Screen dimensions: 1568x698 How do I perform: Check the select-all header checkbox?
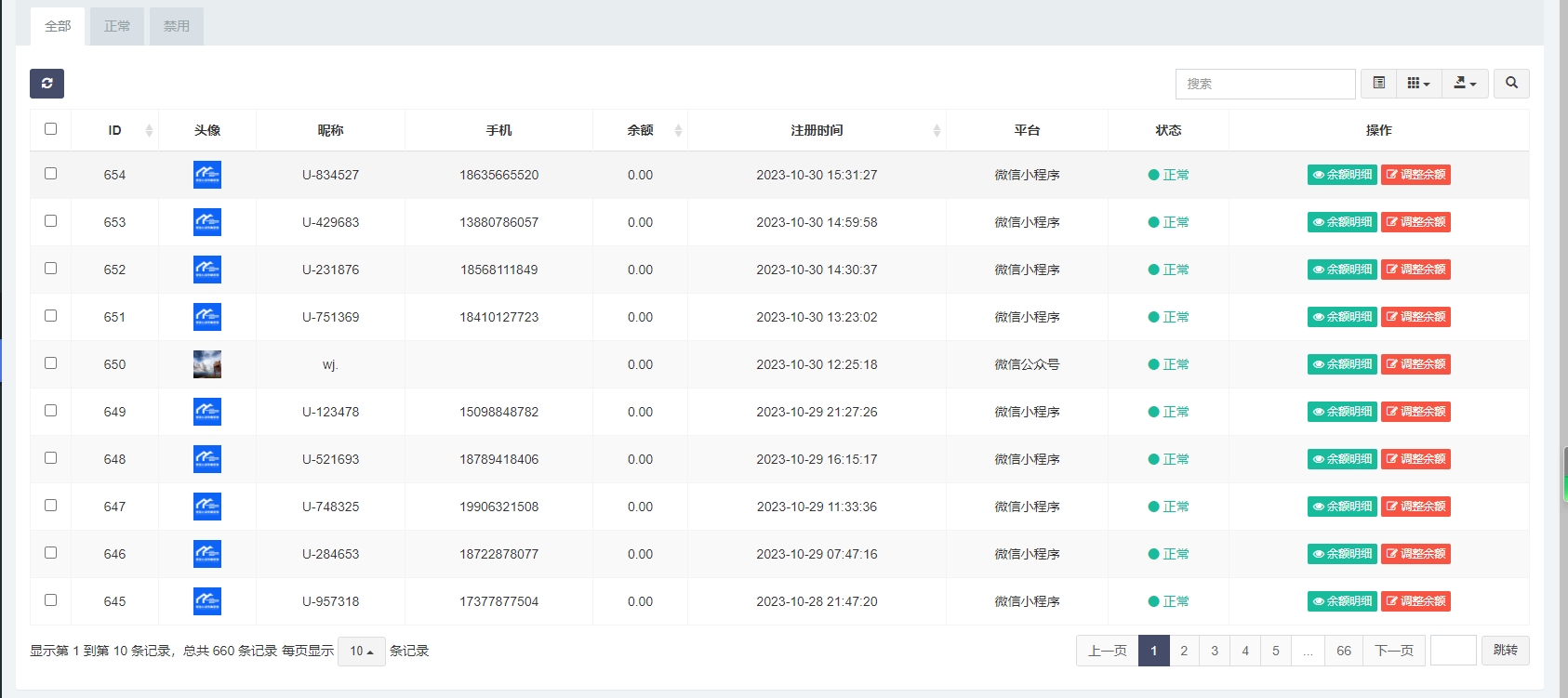[x=51, y=129]
